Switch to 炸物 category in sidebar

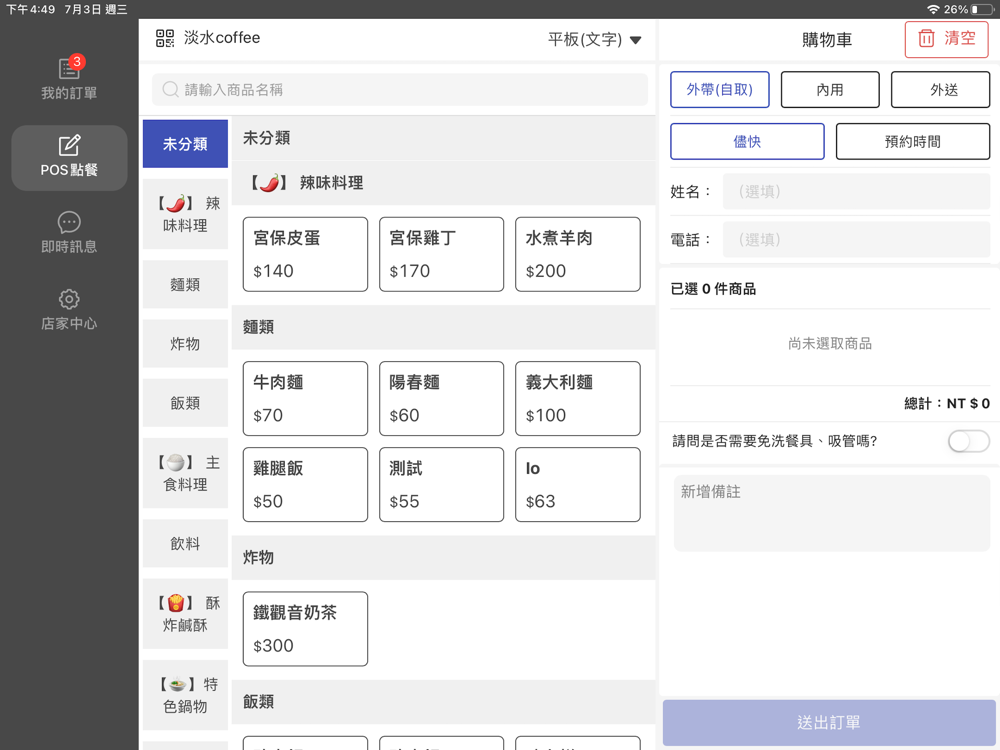click(x=185, y=344)
